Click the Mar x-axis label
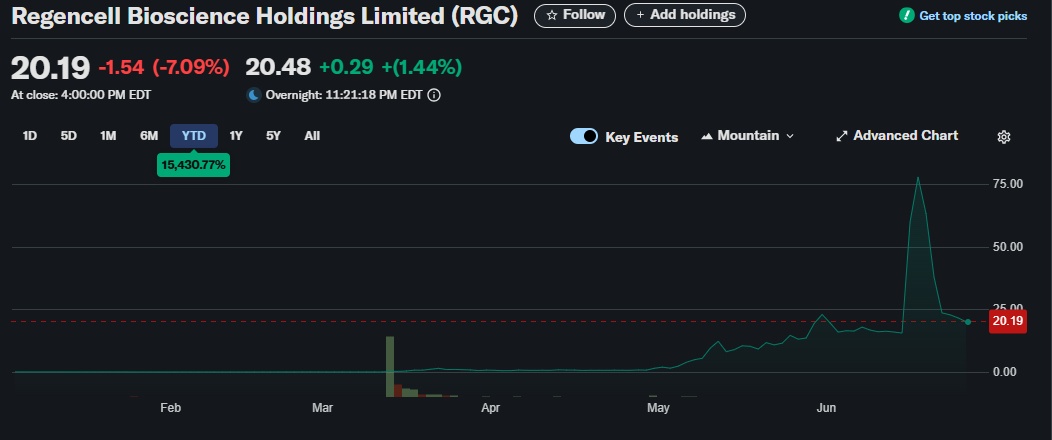The height and width of the screenshot is (440, 1052). coord(323,408)
